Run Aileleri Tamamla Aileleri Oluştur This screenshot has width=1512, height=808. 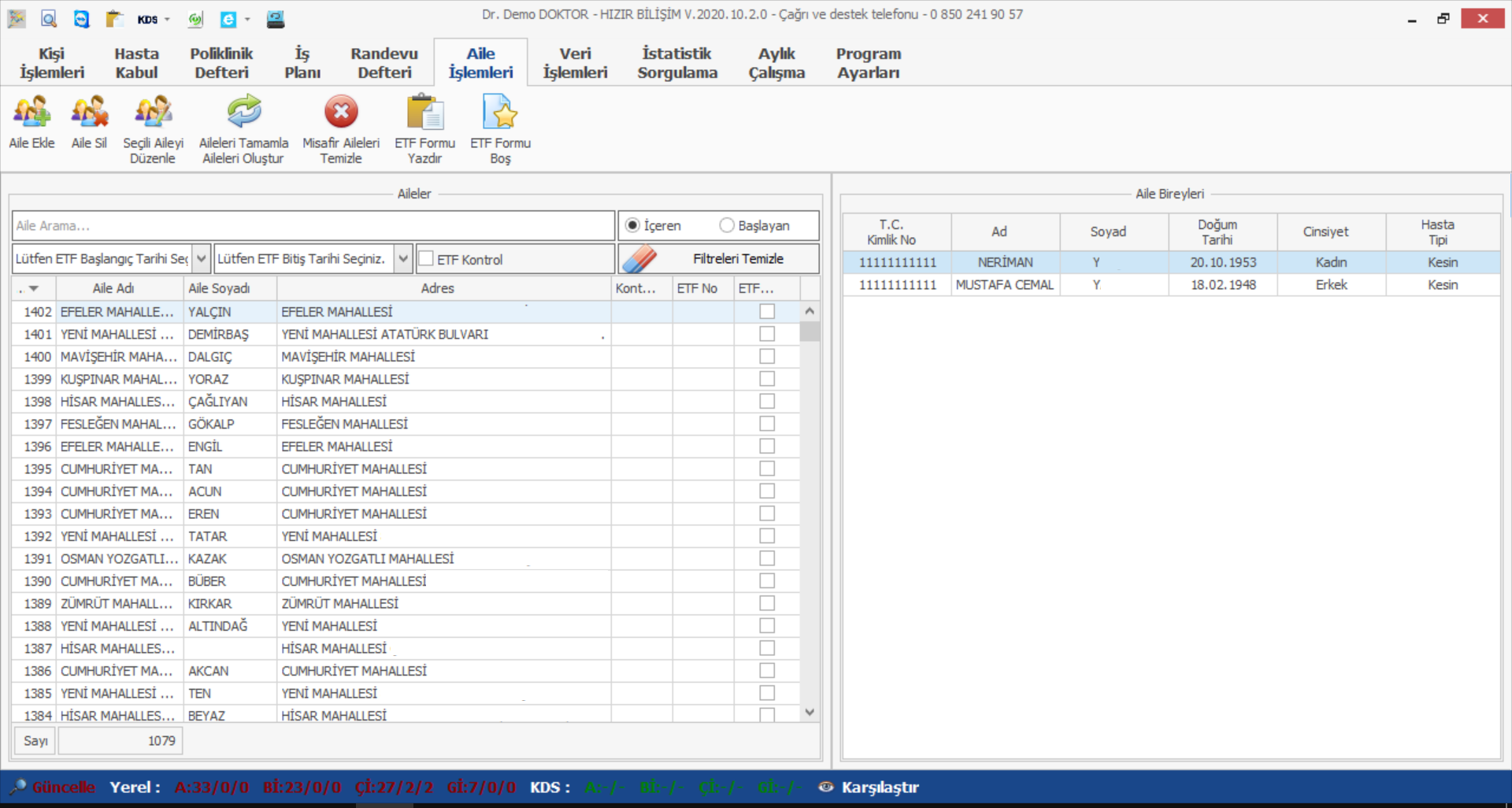[x=243, y=113]
